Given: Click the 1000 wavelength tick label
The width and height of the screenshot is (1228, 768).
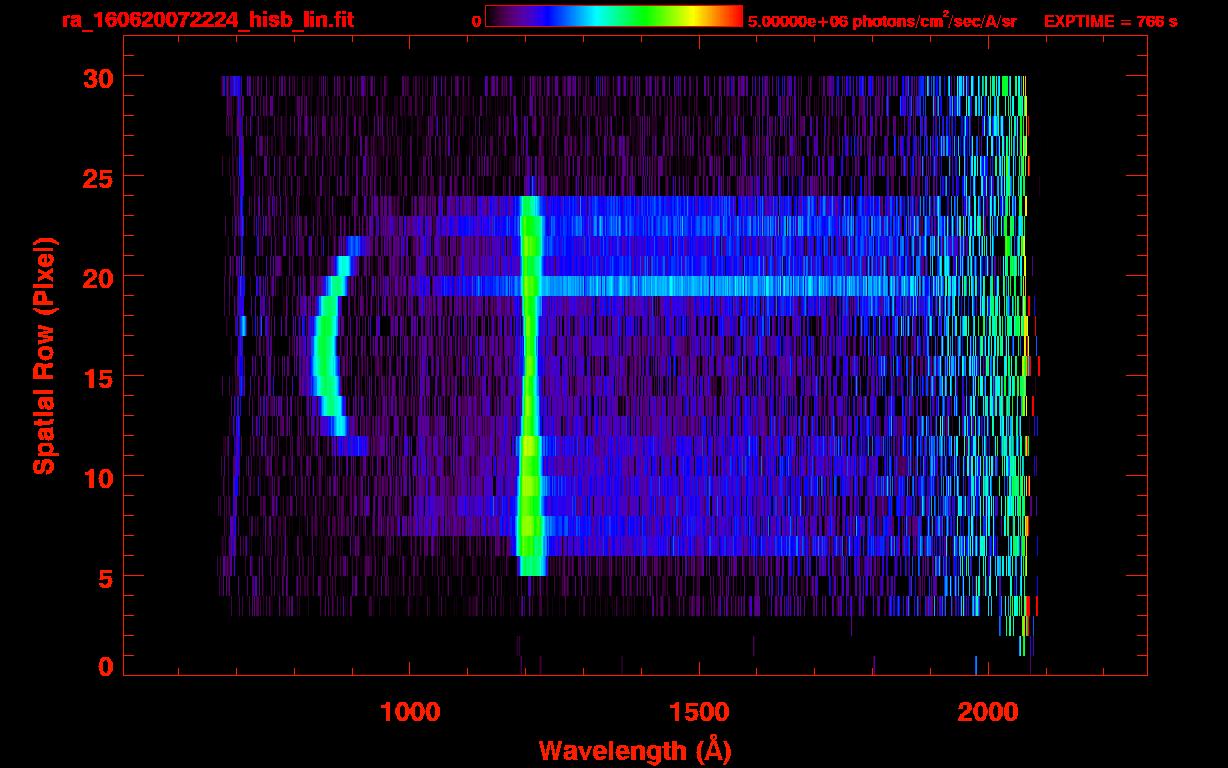Looking at the screenshot, I should point(410,712).
